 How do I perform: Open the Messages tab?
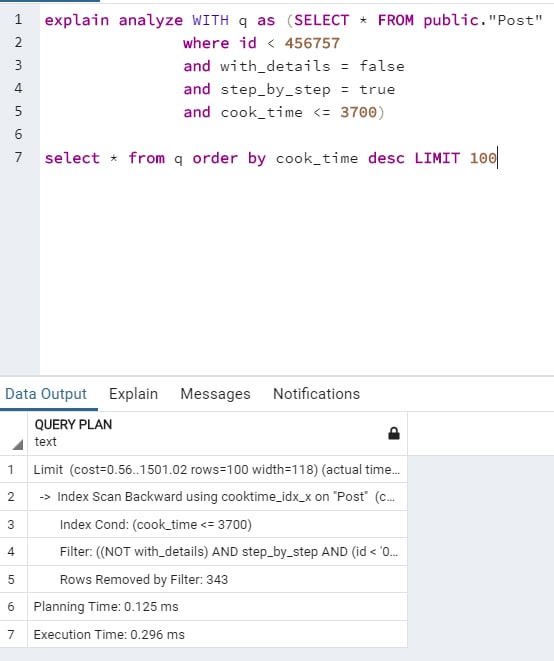click(x=215, y=394)
